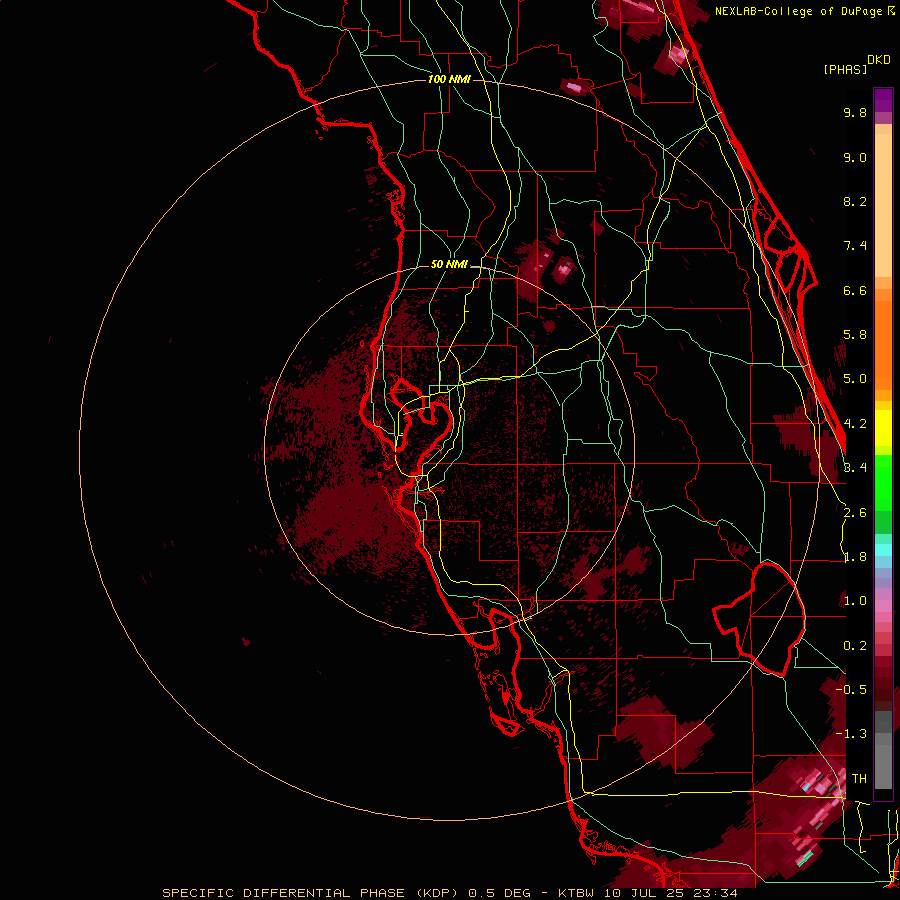Image resolution: width=900 pixels, height=900 pixels.
Task: Click the 0.5 DEG elevation text
Action: (x=499, y=893)
